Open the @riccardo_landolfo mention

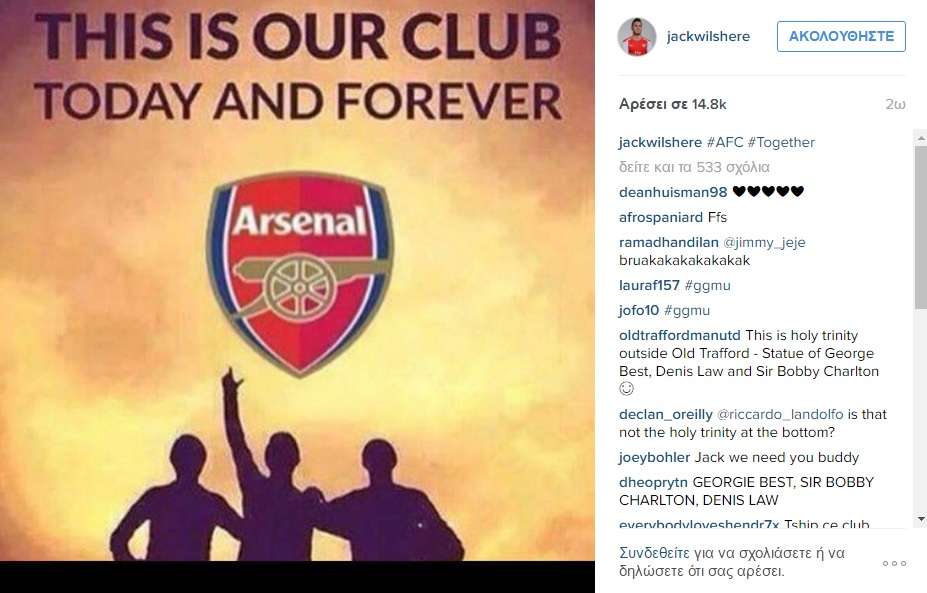(780, 414)
